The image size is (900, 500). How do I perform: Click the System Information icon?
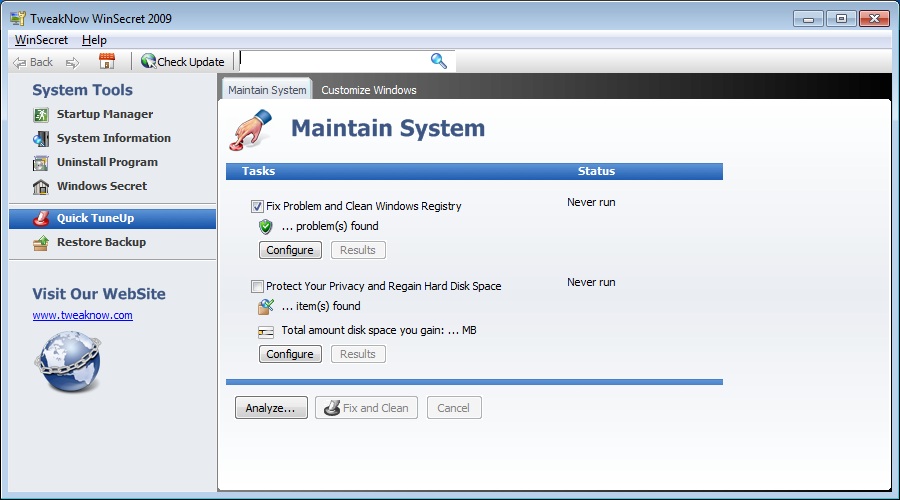click(x=41, y=138)
